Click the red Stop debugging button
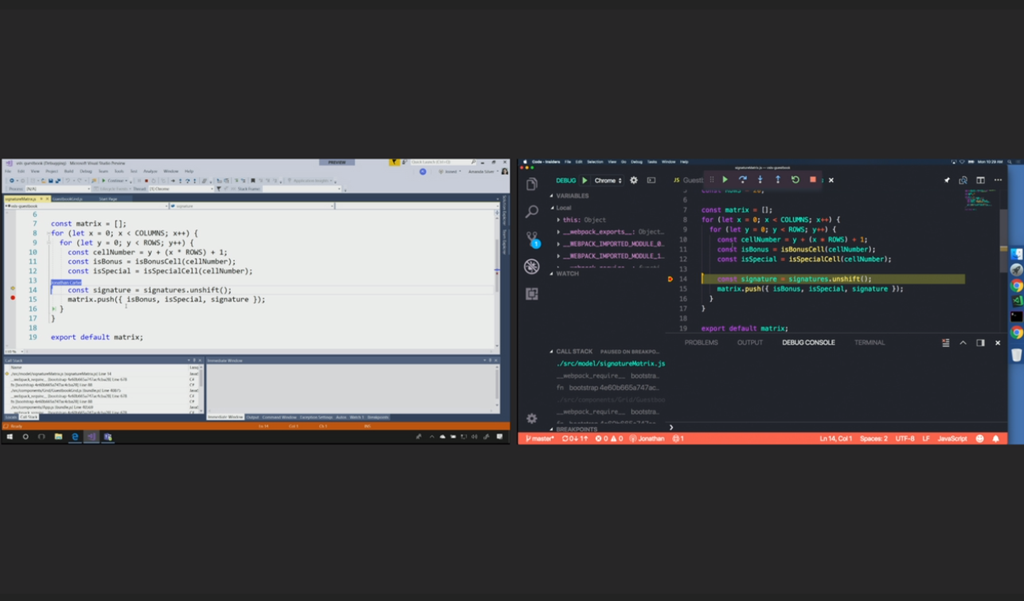Image resolution: width=1024 pixels, height=601 pixels. coord(813,180)
